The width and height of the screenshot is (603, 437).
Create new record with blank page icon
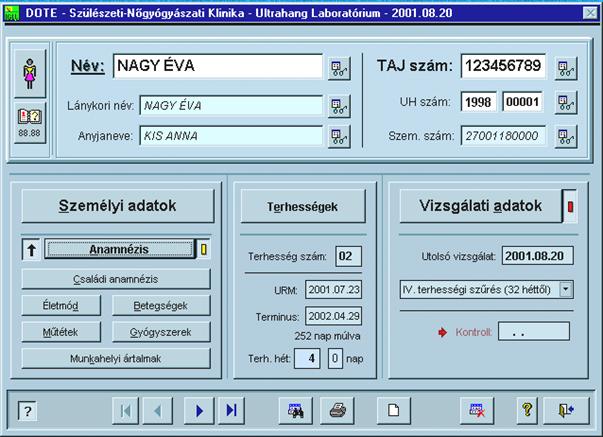394,411
